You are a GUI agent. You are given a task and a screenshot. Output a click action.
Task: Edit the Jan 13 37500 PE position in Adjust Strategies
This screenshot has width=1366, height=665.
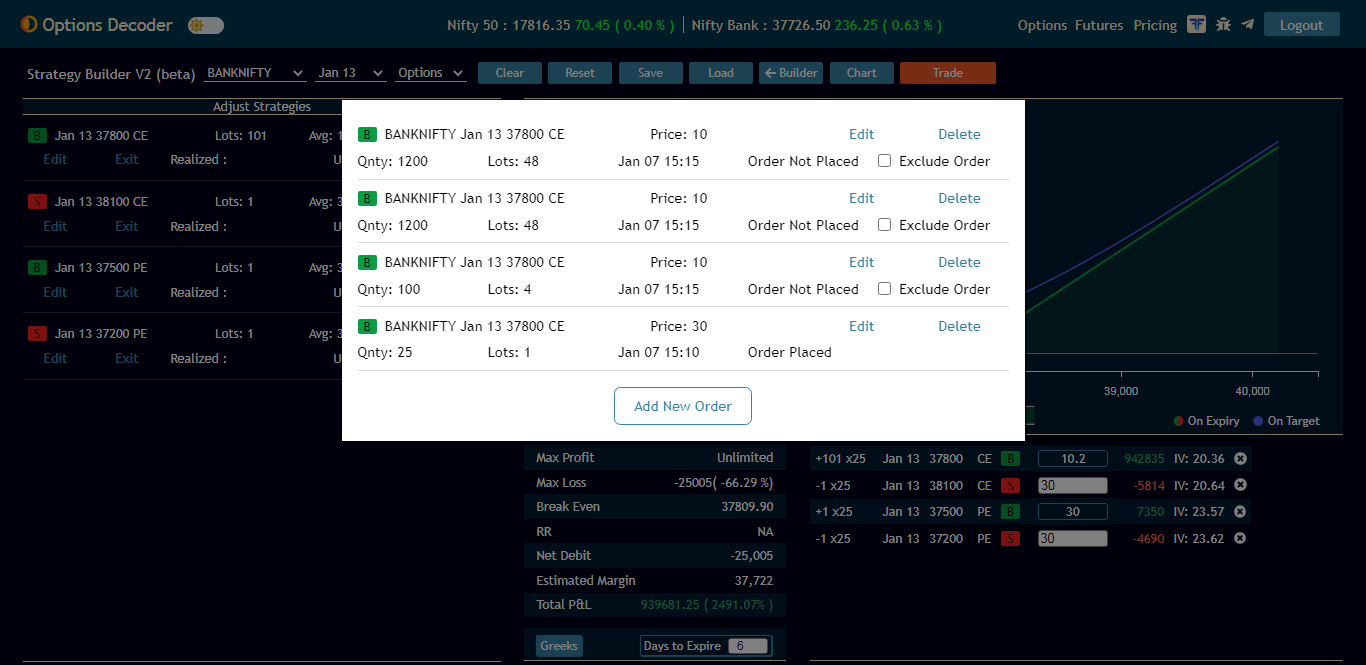(55, 292)
